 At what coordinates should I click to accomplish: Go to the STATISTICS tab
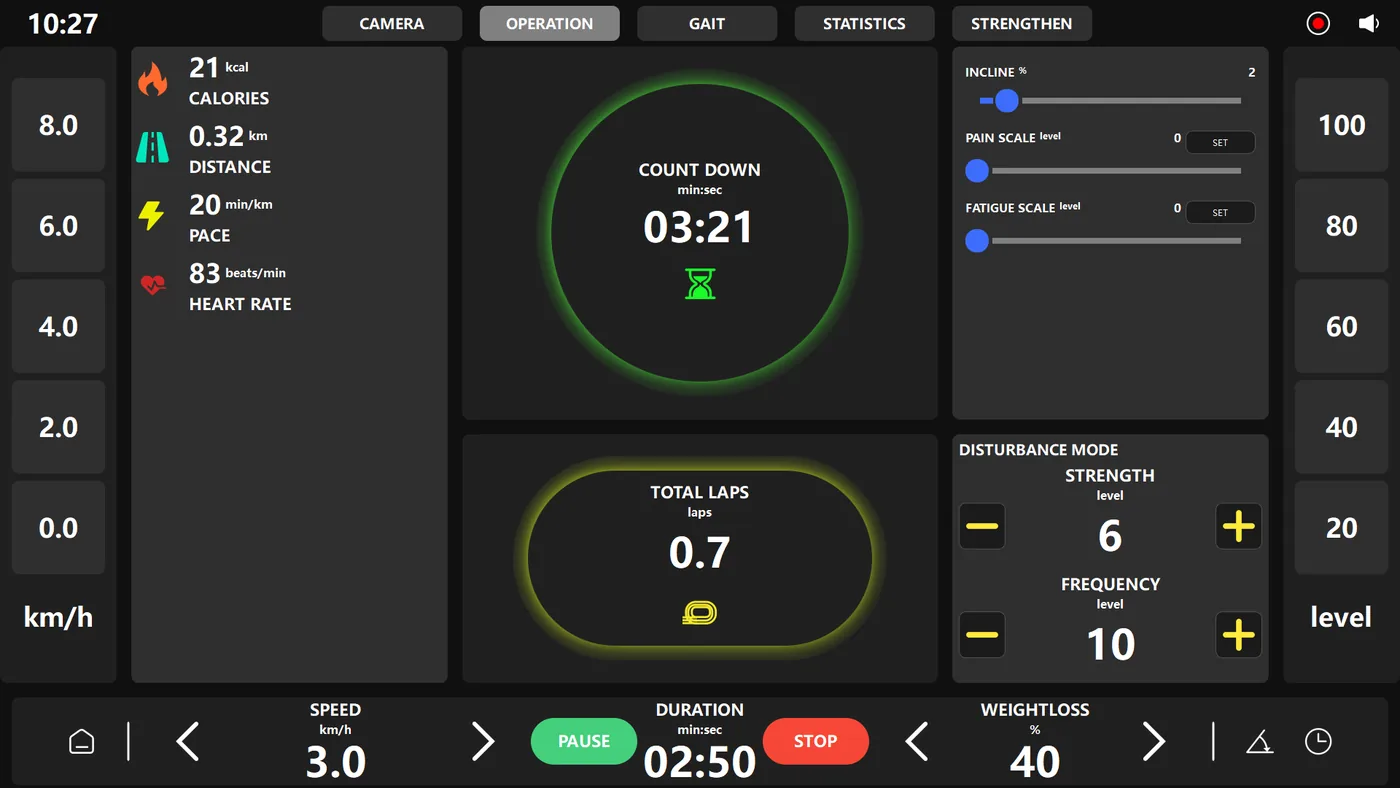tap(865, 24)
